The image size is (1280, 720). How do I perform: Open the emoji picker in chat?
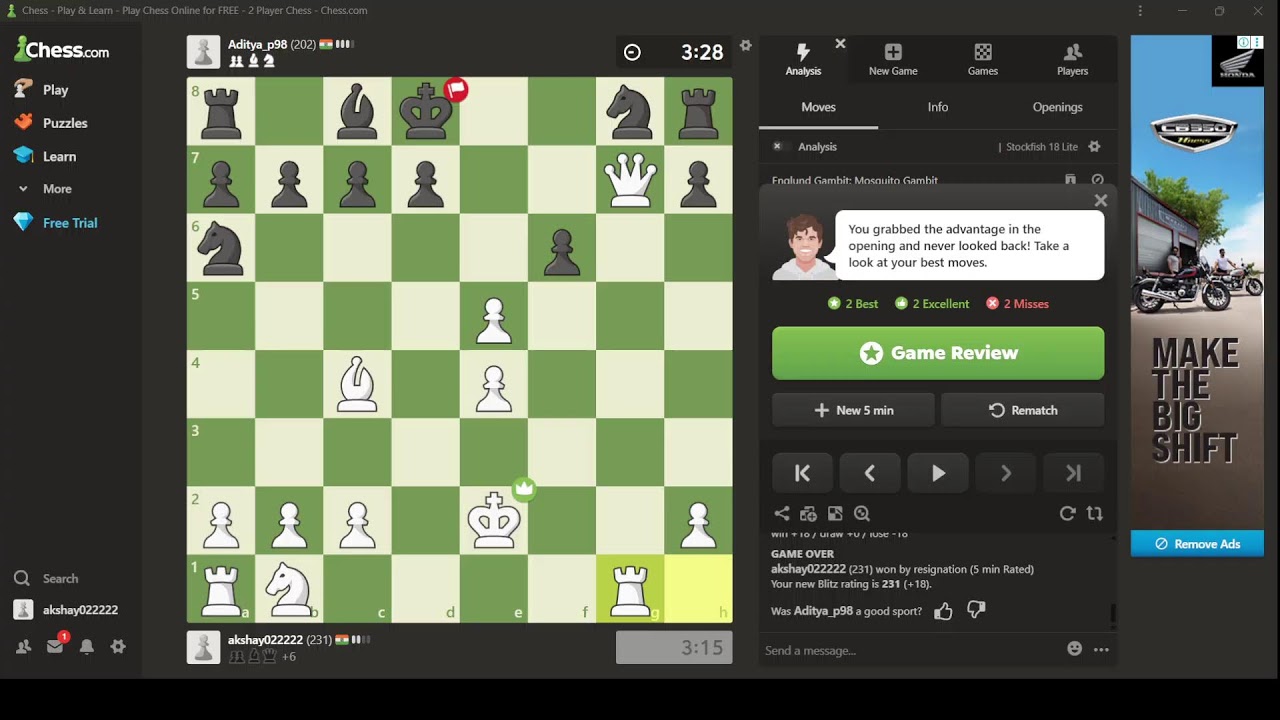1074,649
